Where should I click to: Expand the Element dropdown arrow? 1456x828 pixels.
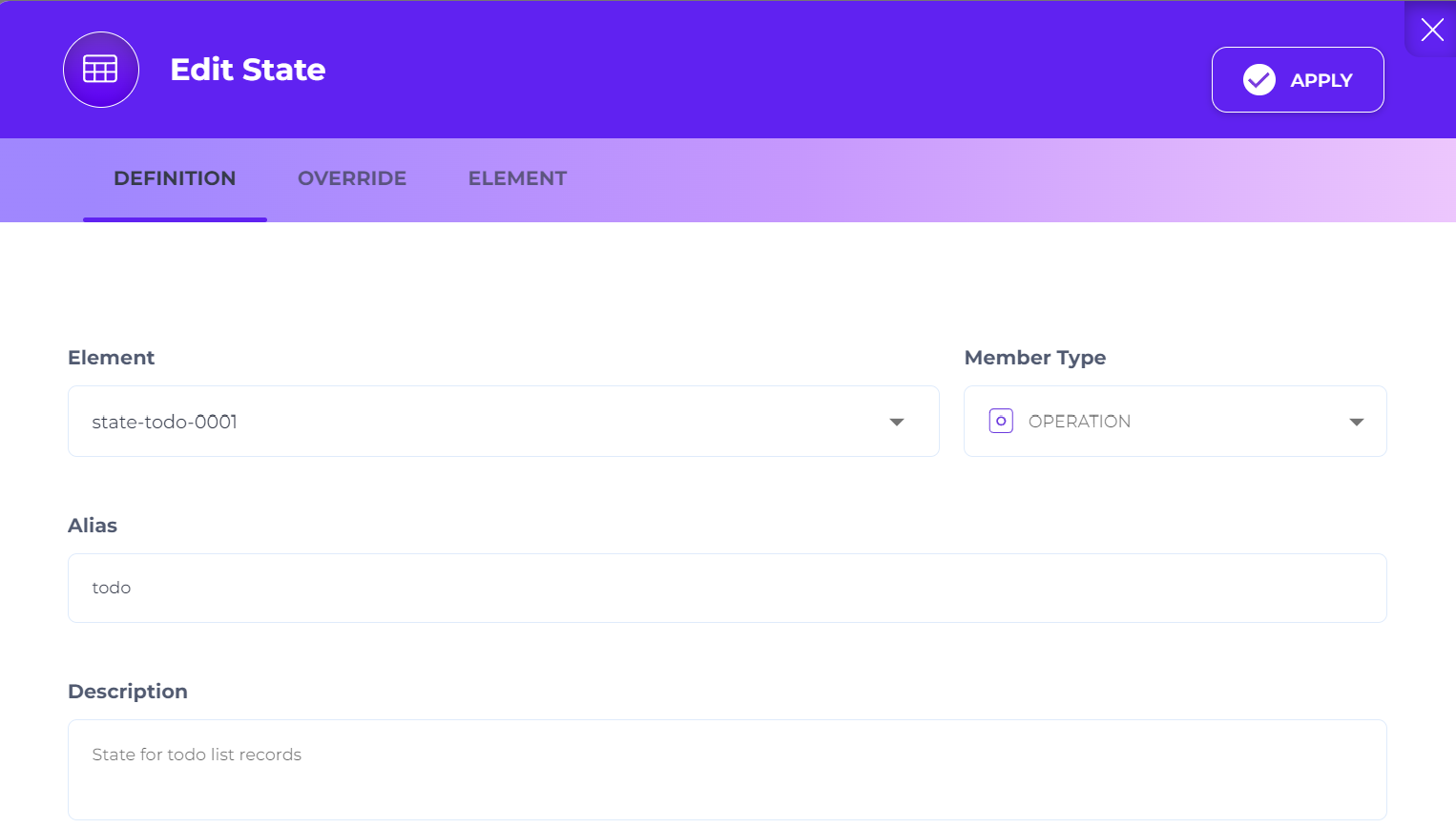(896, 422)
